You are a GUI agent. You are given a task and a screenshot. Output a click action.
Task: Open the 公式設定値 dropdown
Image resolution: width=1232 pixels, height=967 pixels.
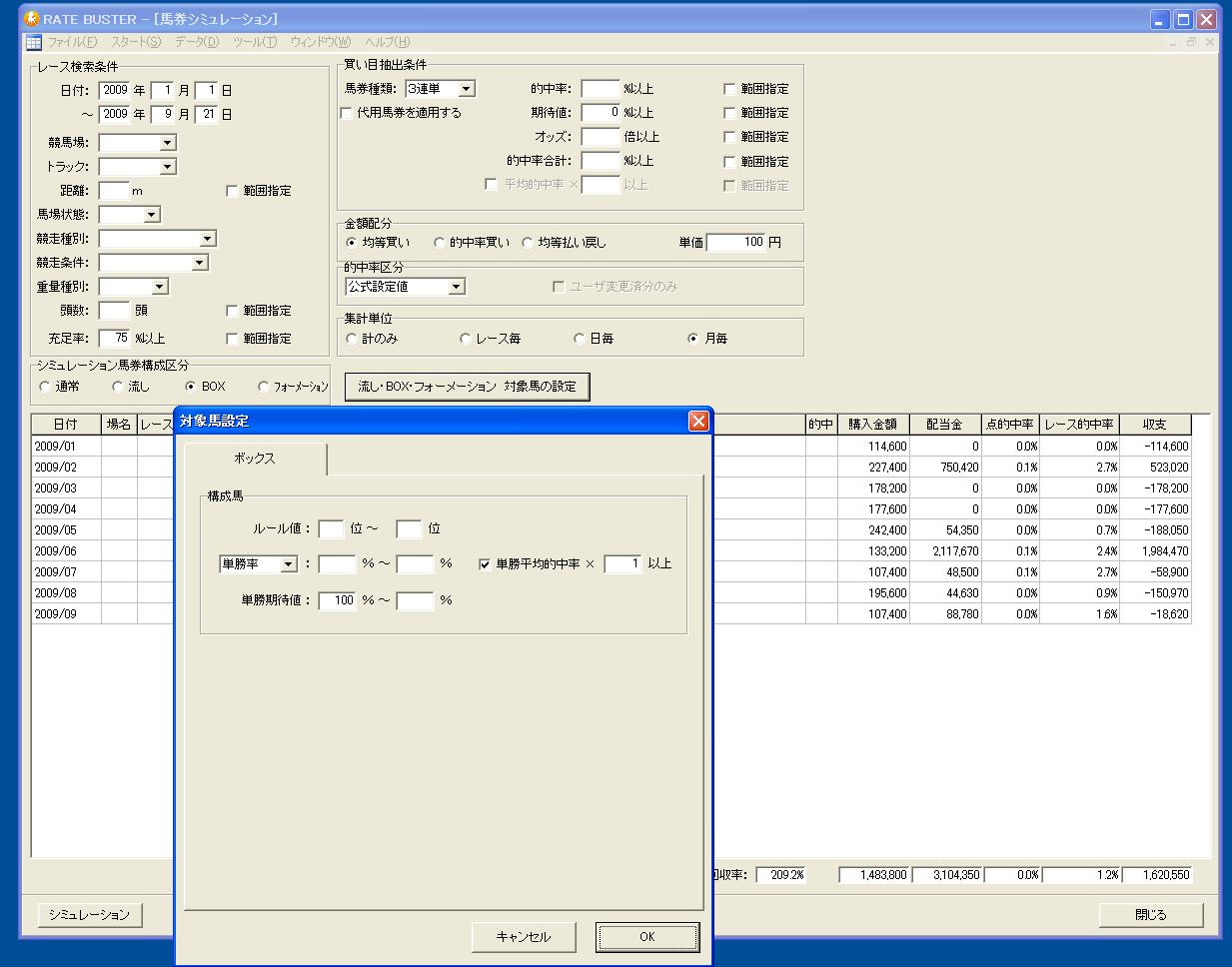[456, 287]
